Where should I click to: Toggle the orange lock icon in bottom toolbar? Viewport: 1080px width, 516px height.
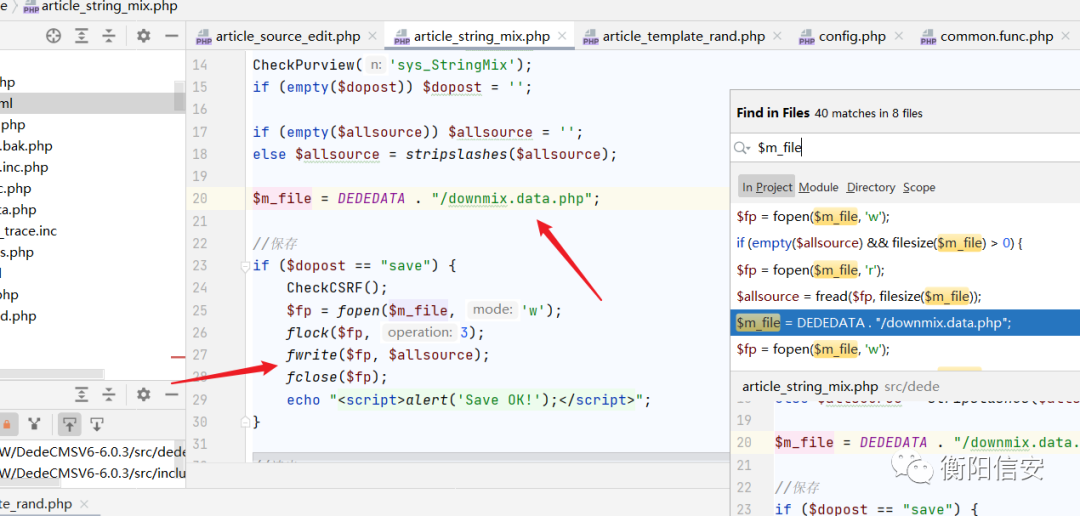(6, 424)
